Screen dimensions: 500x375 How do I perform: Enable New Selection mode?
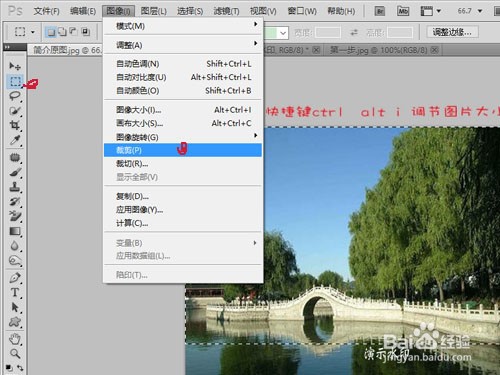(50, 32)
